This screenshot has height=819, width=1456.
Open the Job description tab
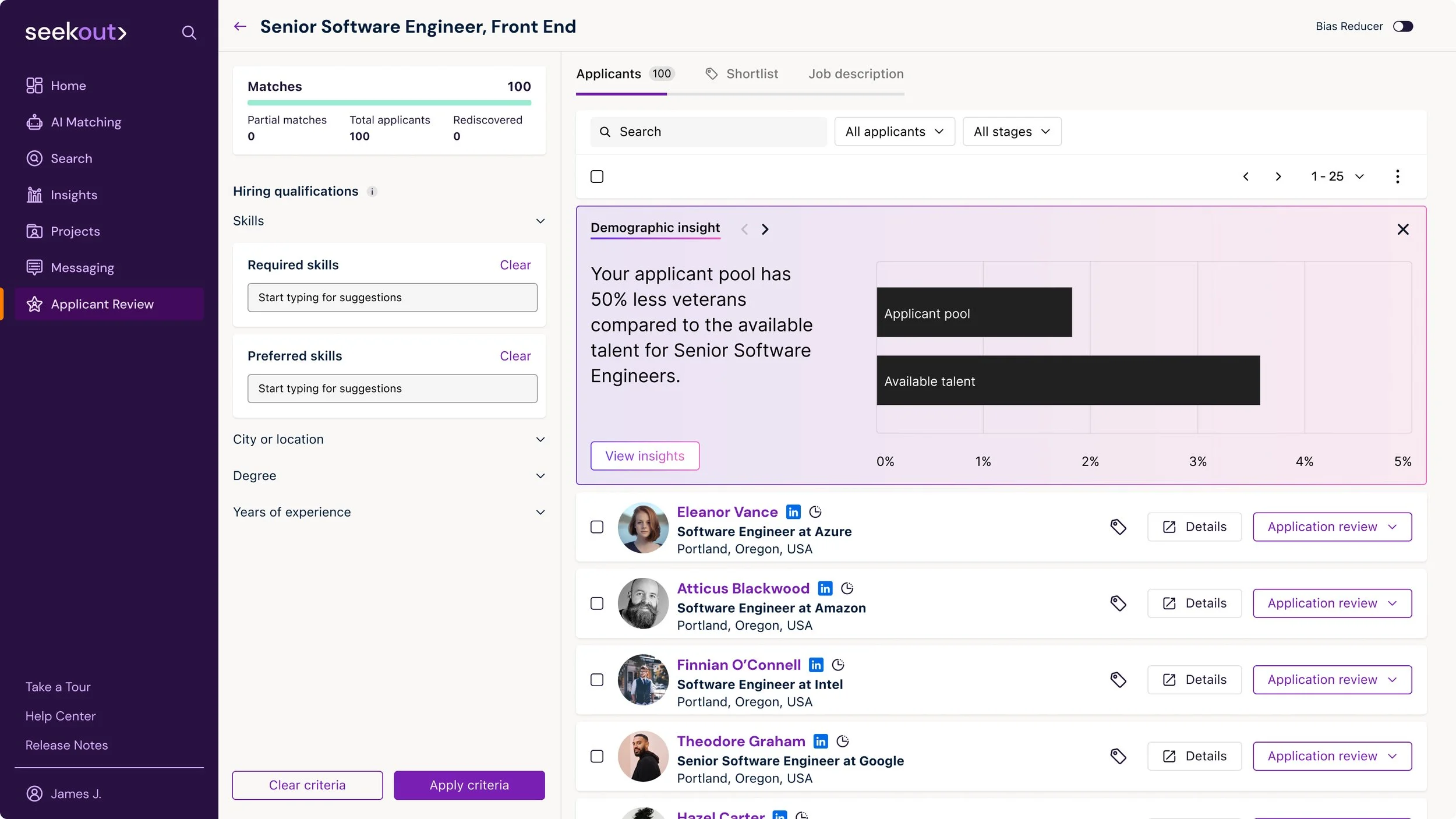(x=856, y=74)
